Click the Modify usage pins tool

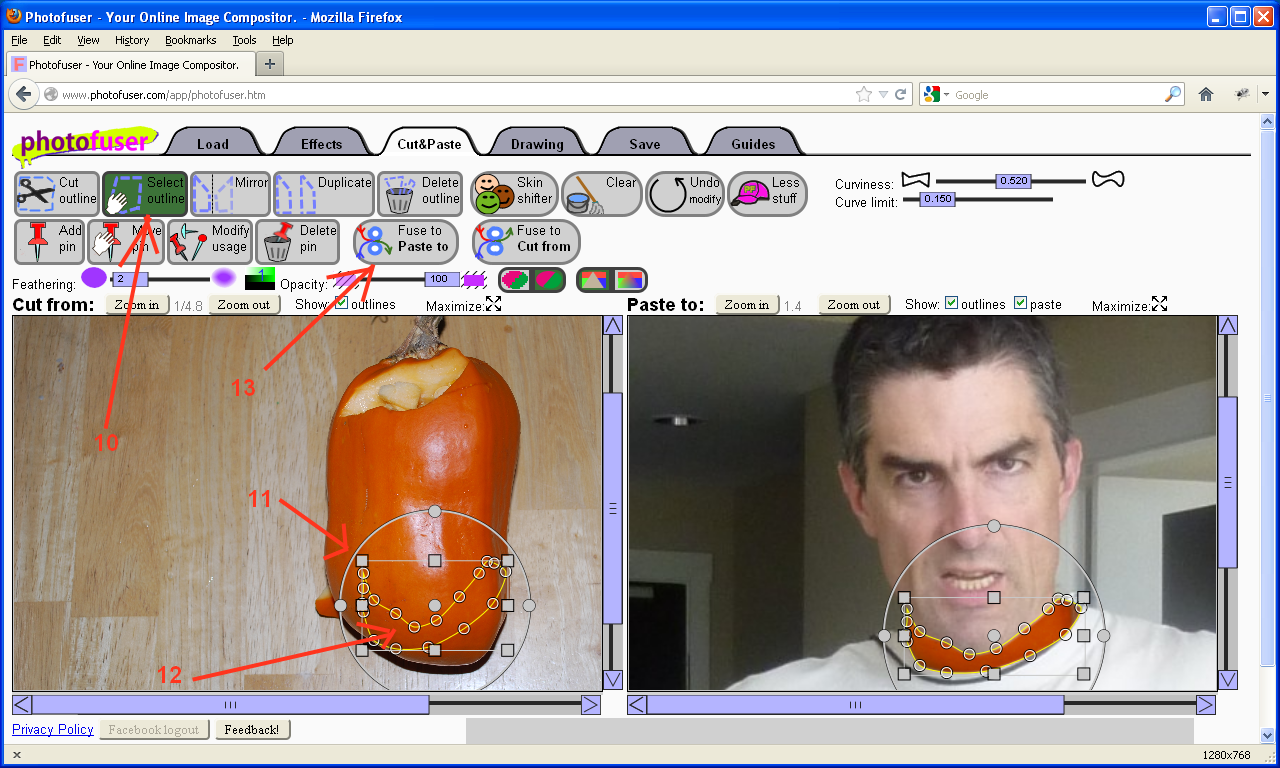coord(210,241)
